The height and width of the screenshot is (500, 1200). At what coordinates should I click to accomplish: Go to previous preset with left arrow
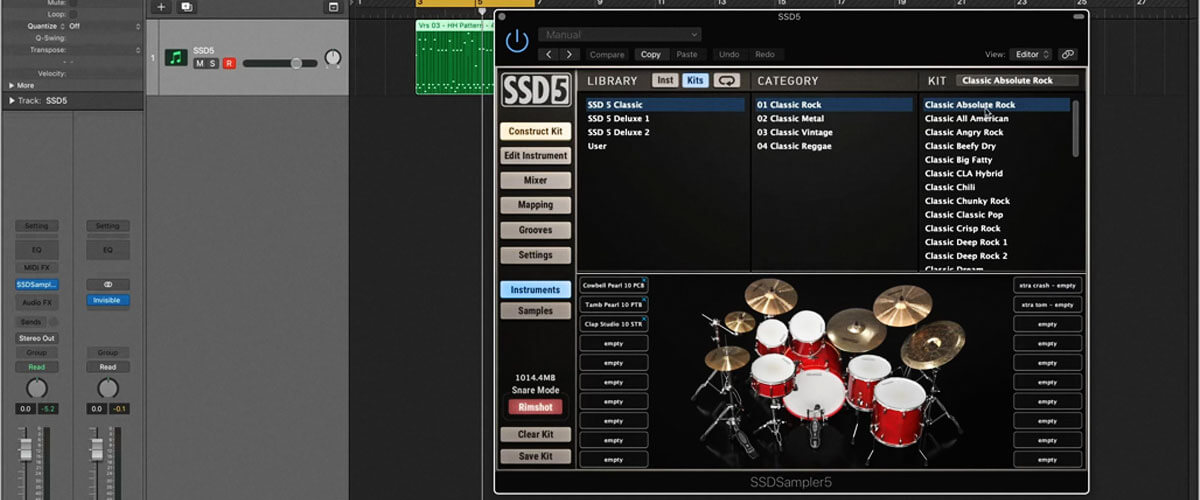[549, 54]
